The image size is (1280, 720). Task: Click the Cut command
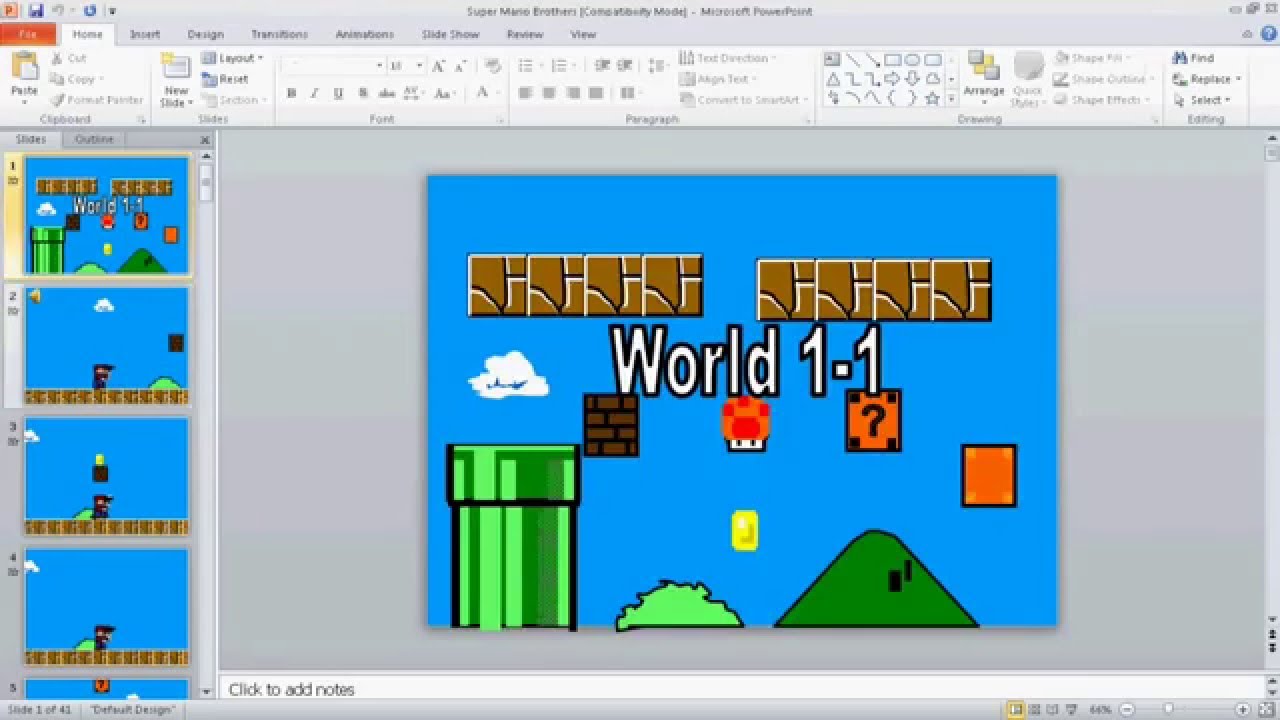(69, 58)
